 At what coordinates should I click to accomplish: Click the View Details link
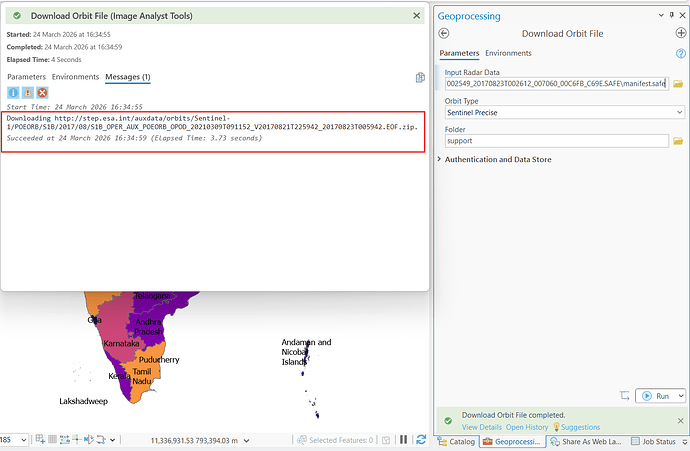point(481,427)
